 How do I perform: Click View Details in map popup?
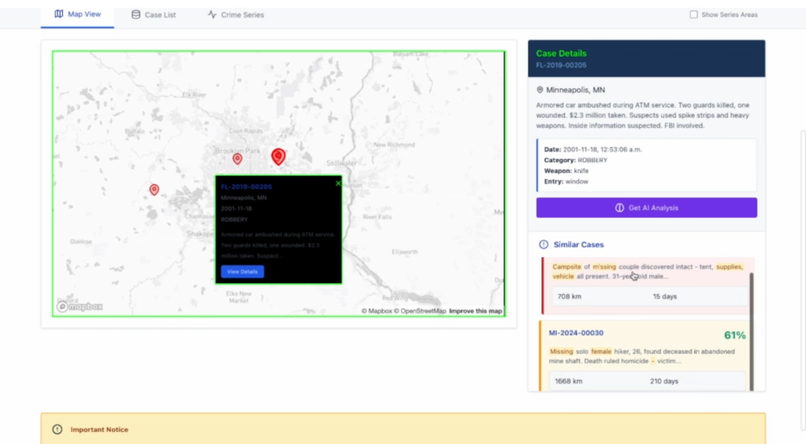pyautogui.click(x=242, y=271)
